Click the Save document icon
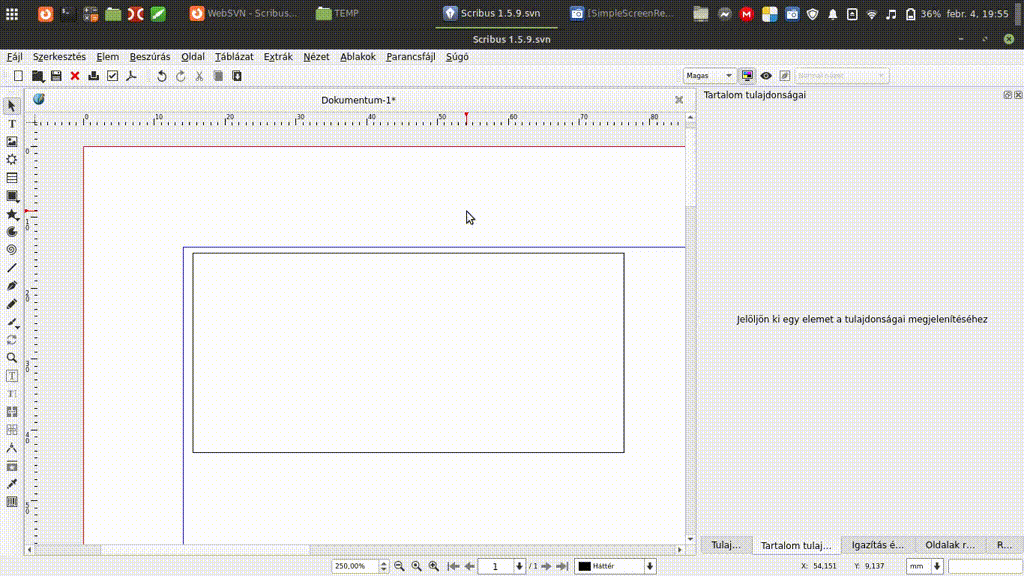The height and width of the screenshot is (576, 1024). 56,76
